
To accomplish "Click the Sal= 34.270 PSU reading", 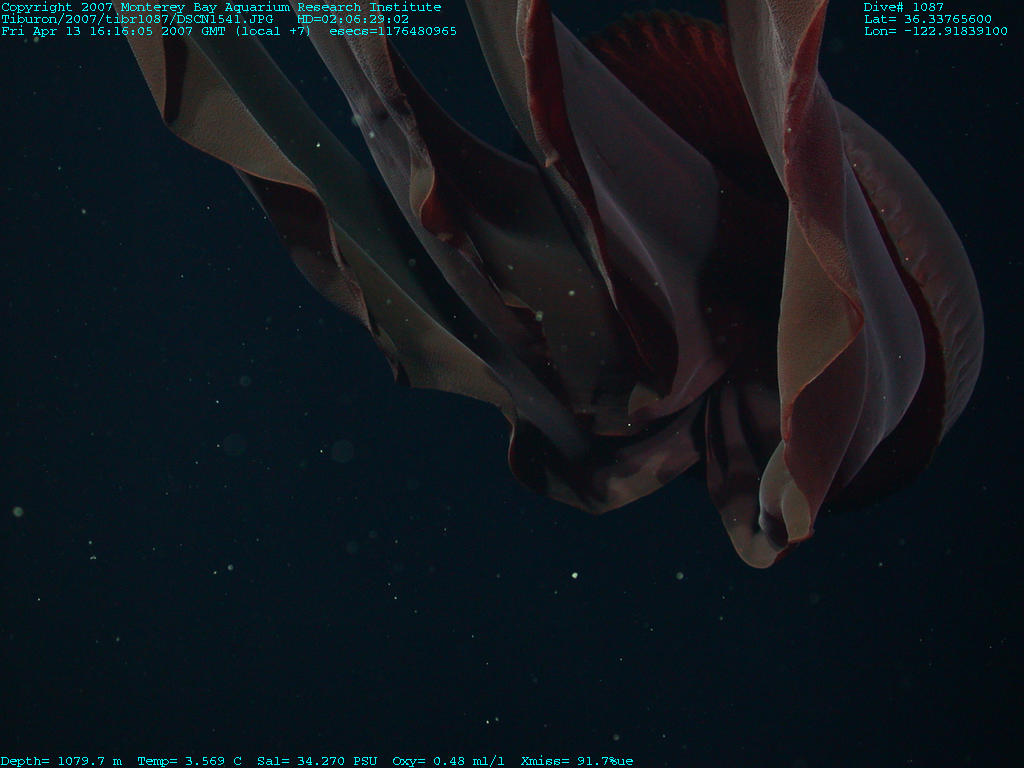I will click(x=317, y=761).
